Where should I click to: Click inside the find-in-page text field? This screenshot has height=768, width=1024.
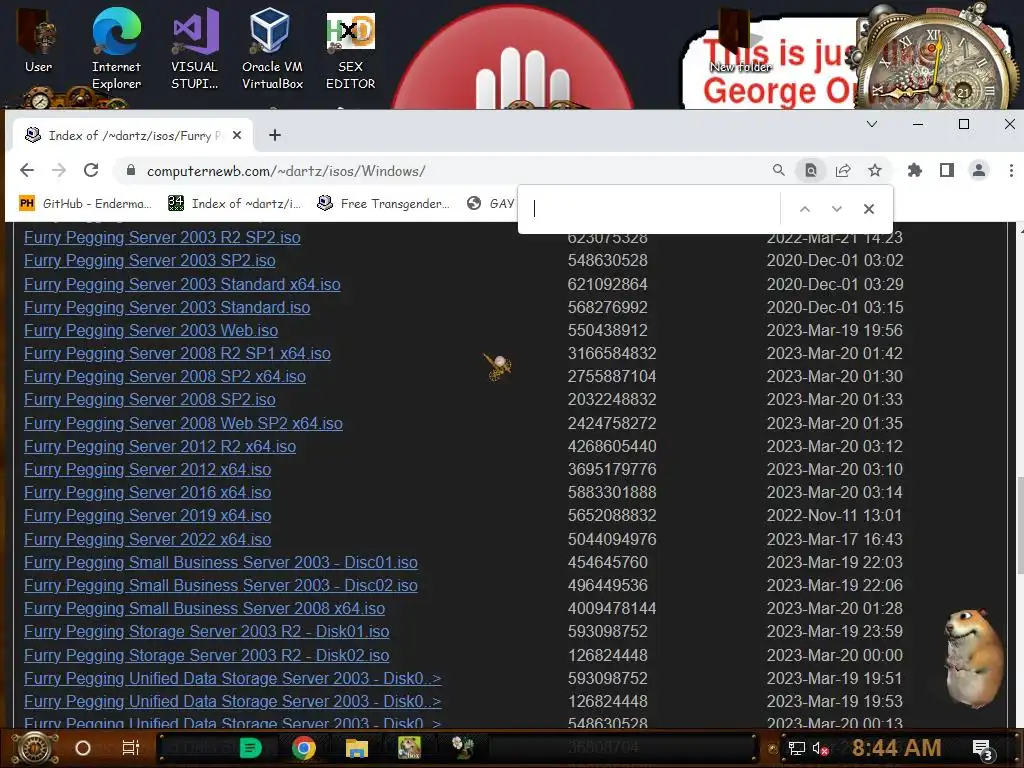pyautogui.click(x=654, y=209)
